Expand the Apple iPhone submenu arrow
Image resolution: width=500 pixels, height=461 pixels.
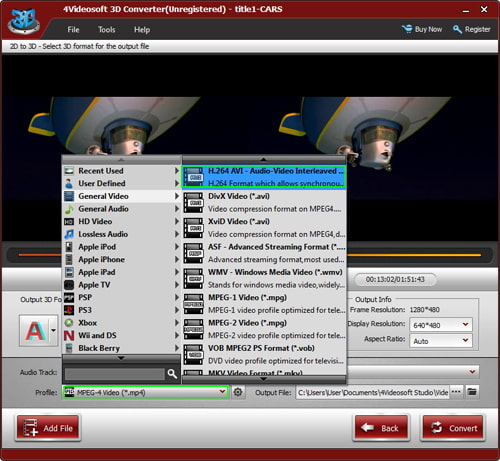177,259
